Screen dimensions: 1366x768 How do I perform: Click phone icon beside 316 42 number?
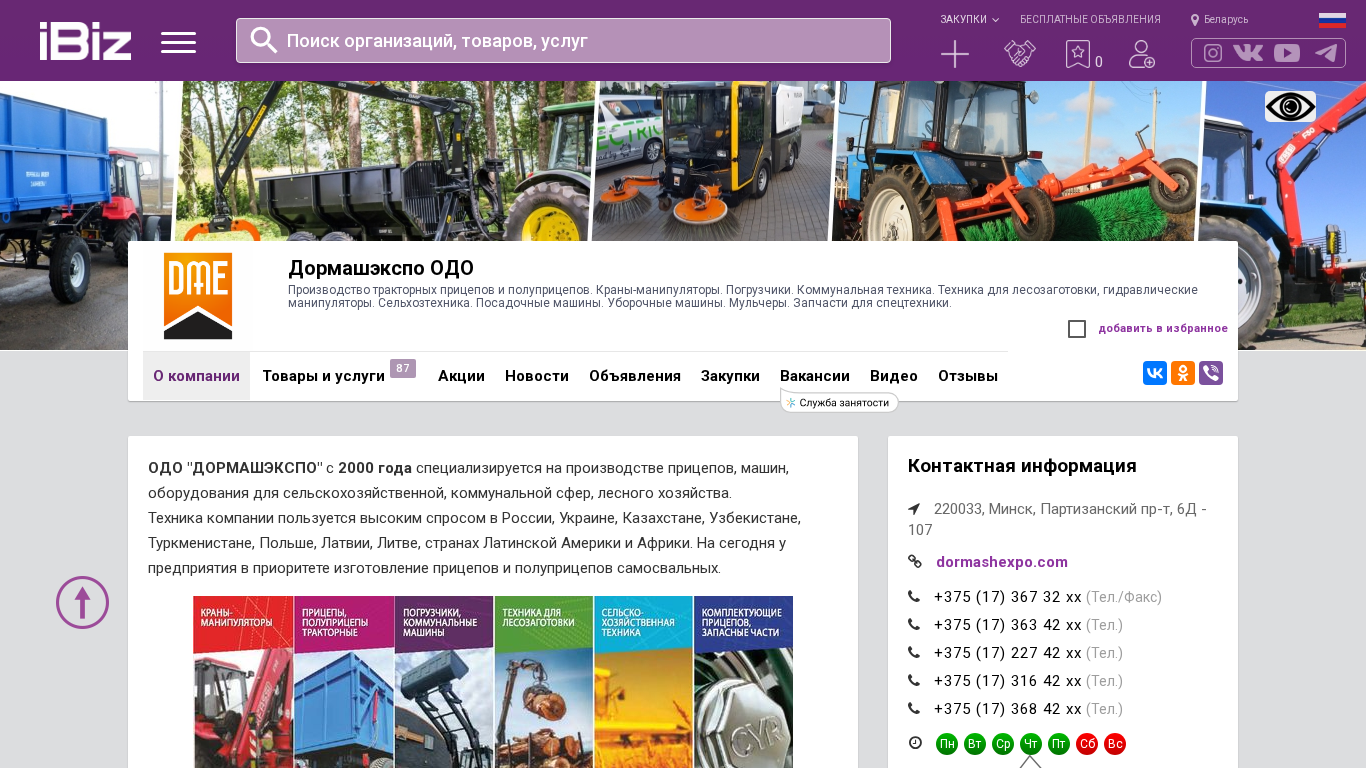tap(914, 680)
